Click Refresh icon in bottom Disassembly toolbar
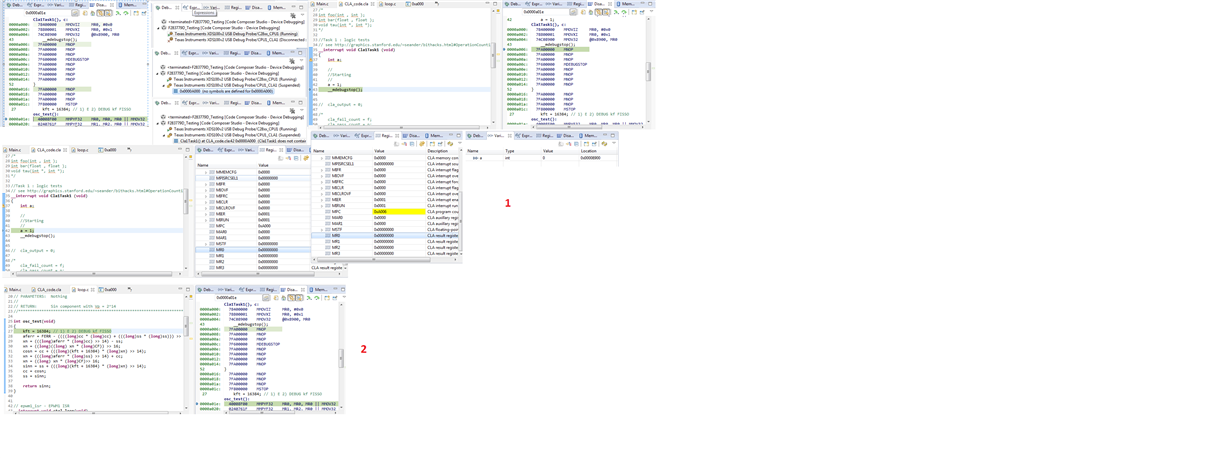The width and height of the screenshot is (1230, 458). [276, 297]
